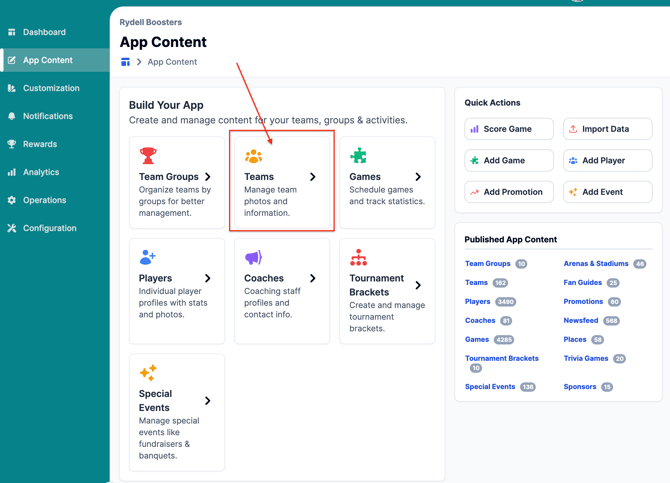Click the green puzzle Games icon

pos(359,156)
